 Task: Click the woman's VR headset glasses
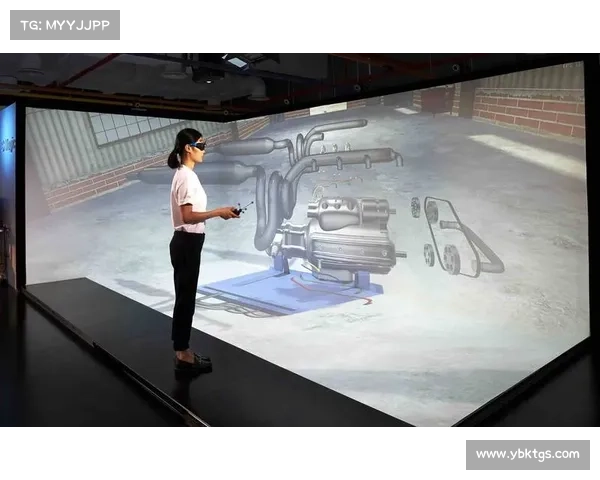[x=196, y=146]
